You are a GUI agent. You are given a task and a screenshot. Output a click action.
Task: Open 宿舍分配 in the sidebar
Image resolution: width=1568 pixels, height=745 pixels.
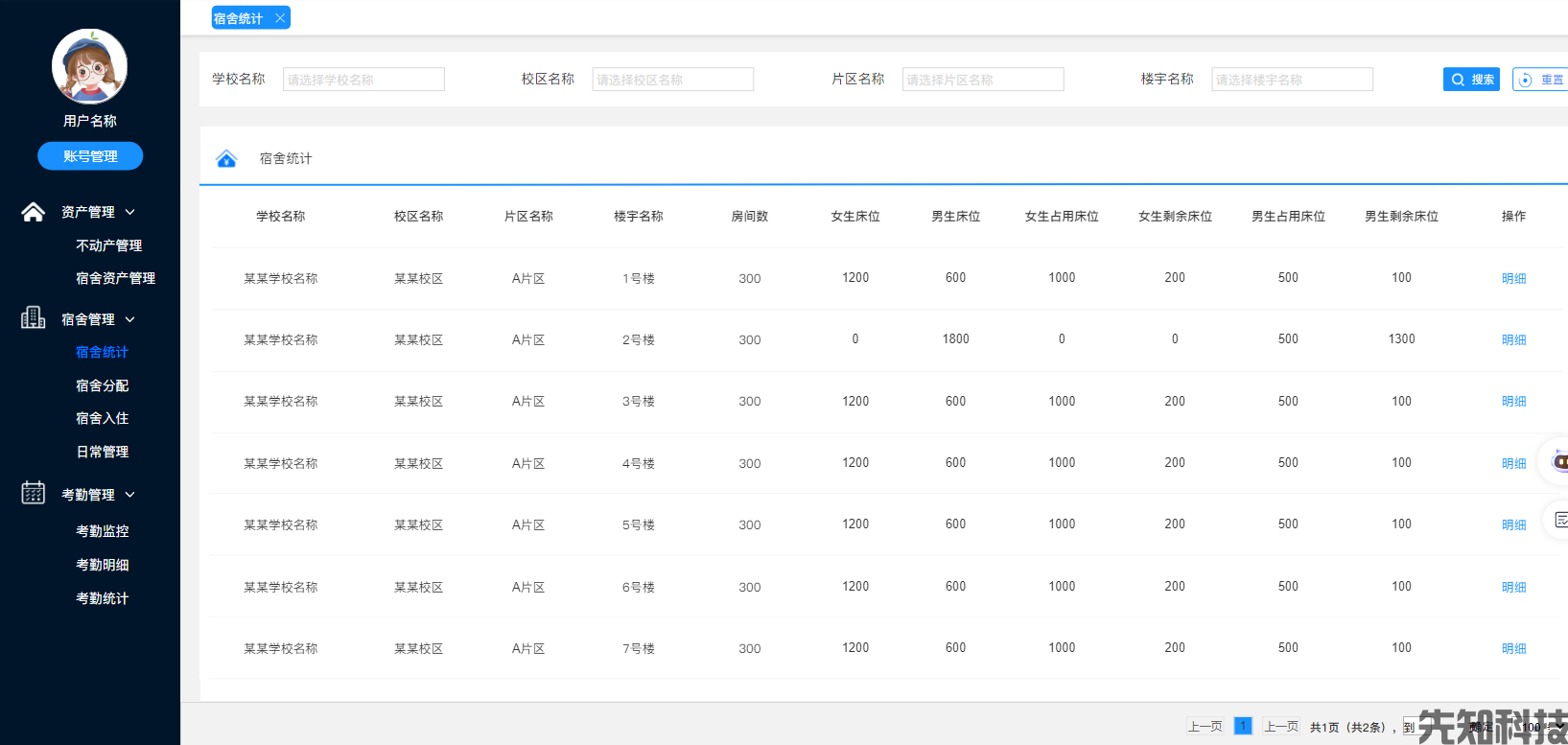(x=103, y=385)
